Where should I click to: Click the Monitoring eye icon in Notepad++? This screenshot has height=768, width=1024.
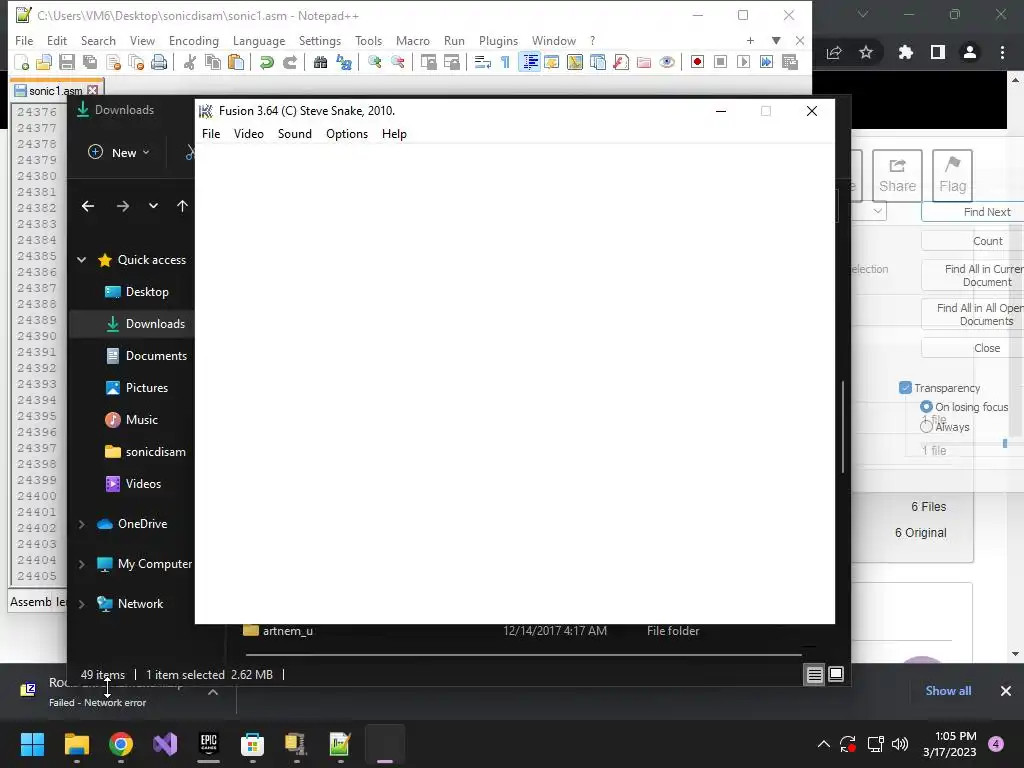click(x=667, y=62)
